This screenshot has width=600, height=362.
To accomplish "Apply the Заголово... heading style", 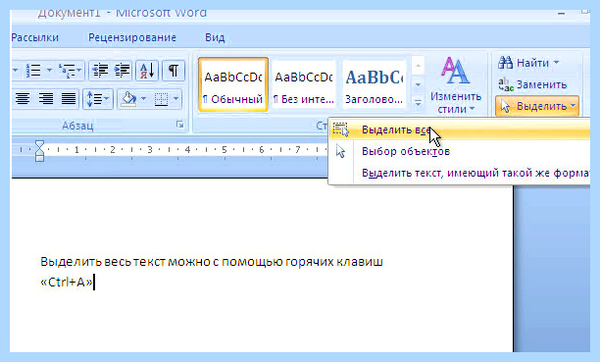I will point(374,85).
